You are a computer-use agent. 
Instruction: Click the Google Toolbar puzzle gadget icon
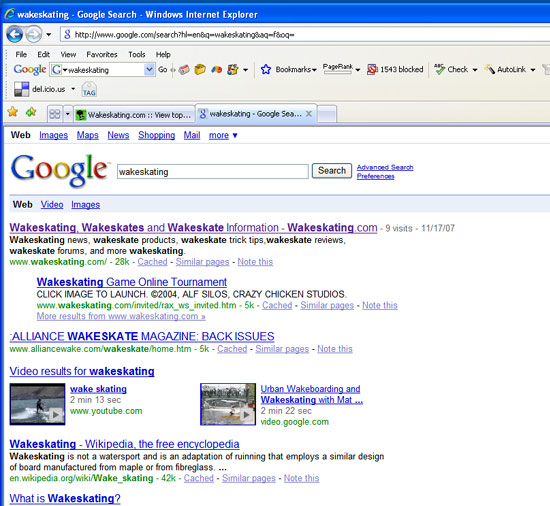click(233, 69)
